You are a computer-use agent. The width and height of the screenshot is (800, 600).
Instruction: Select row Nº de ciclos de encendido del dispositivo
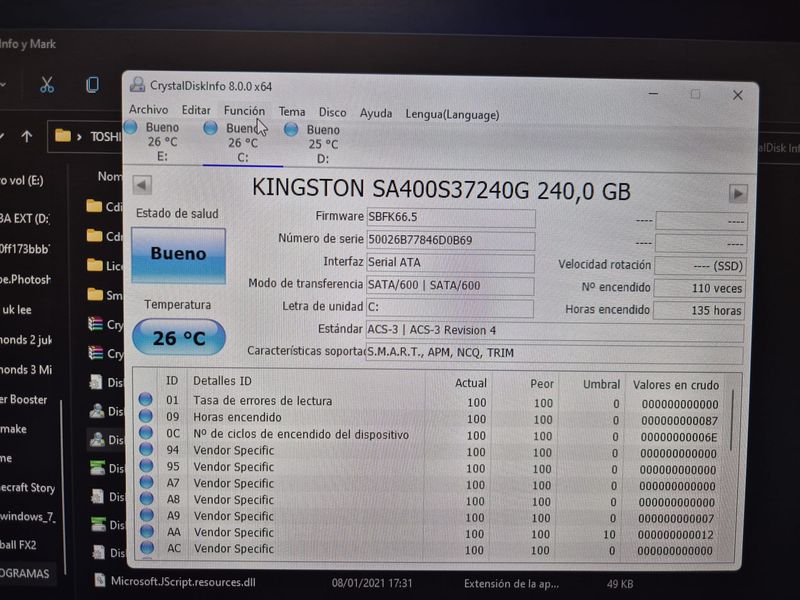pos(431,435)
